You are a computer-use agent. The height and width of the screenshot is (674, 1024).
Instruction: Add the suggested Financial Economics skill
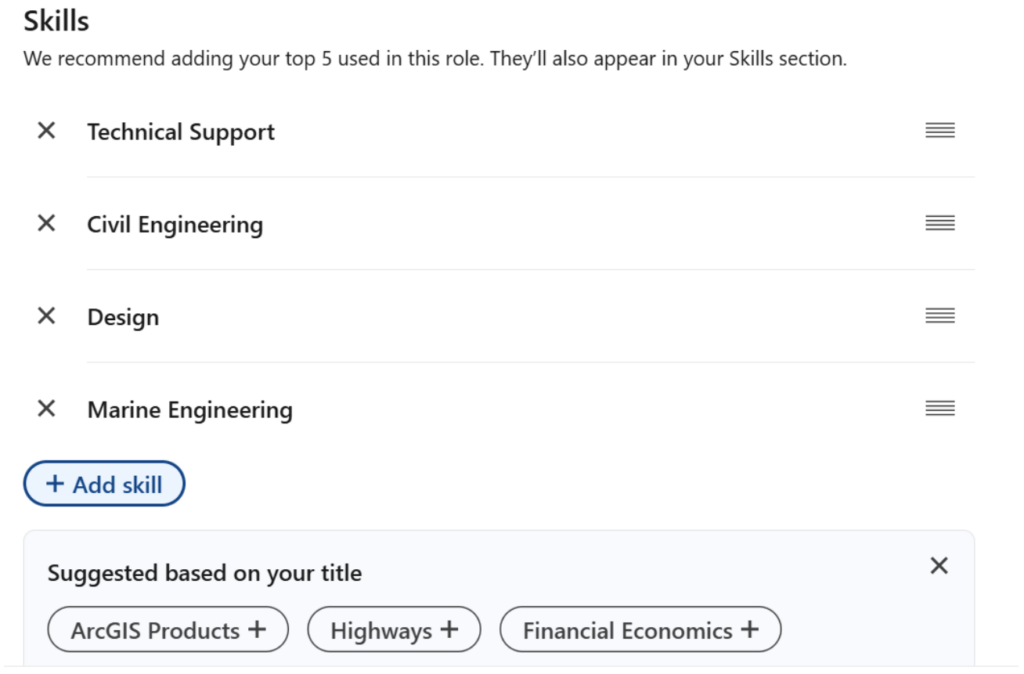coord(640,631)
